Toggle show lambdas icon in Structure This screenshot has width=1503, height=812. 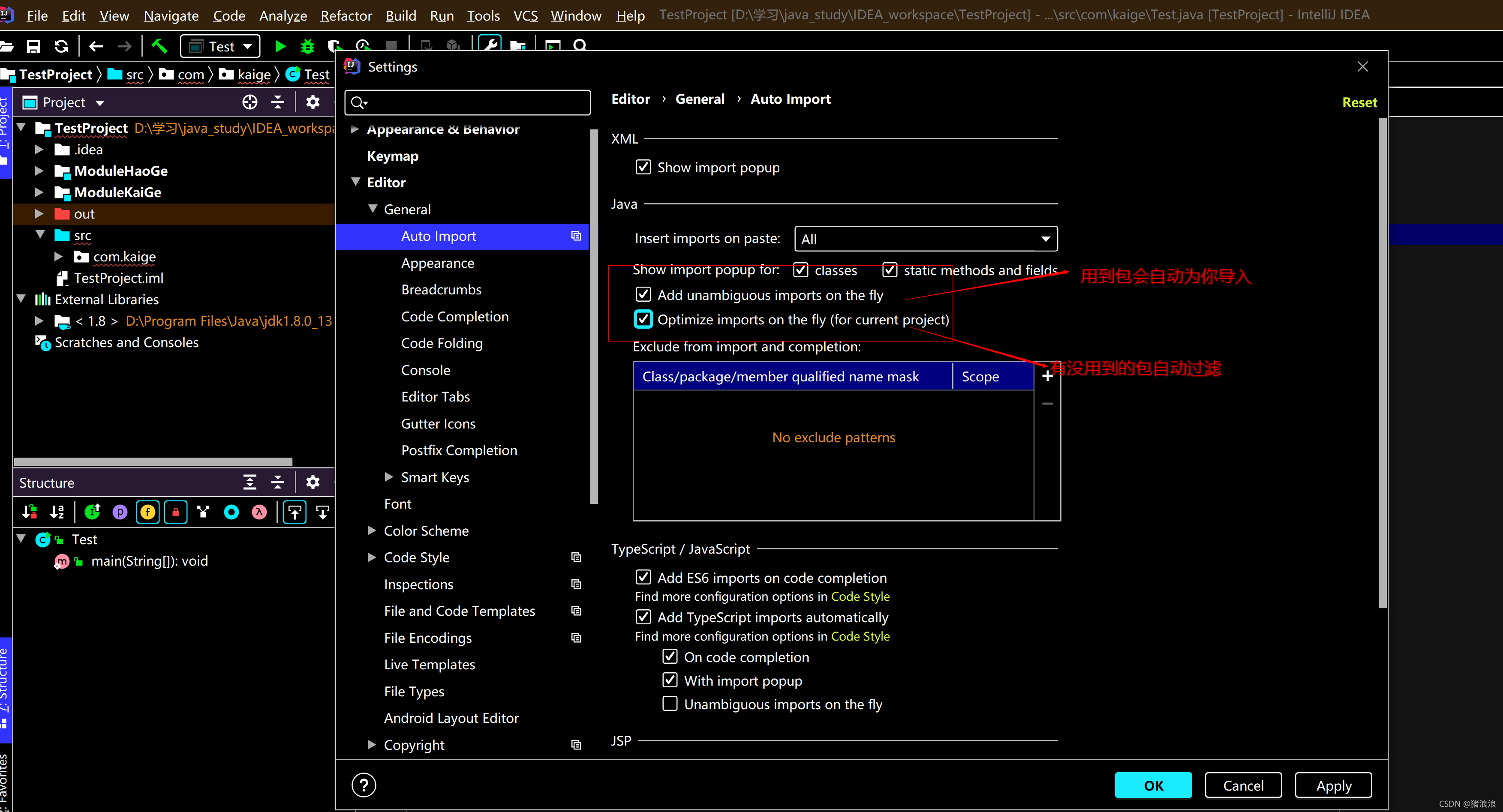(x=259, y=512)
